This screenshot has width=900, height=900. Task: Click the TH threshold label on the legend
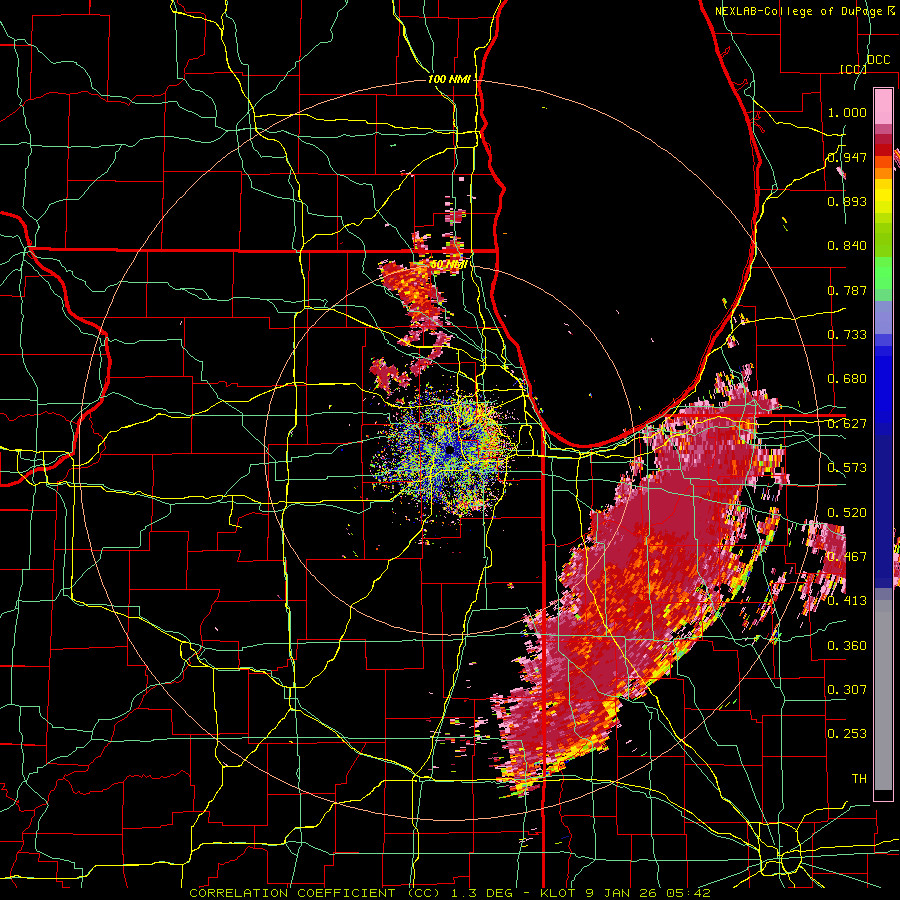coord(859,779)
